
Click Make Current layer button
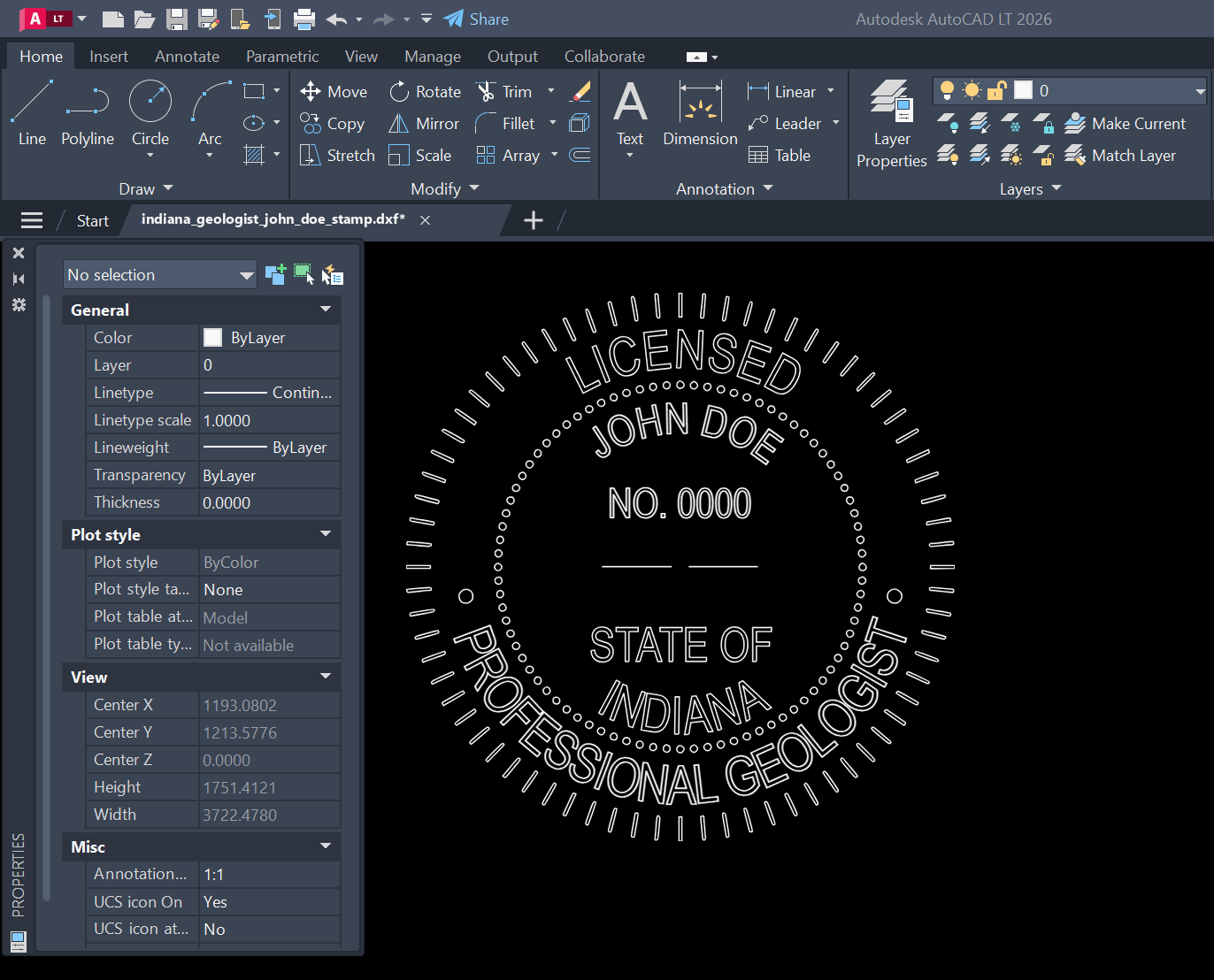click(x=1125, y=124)
